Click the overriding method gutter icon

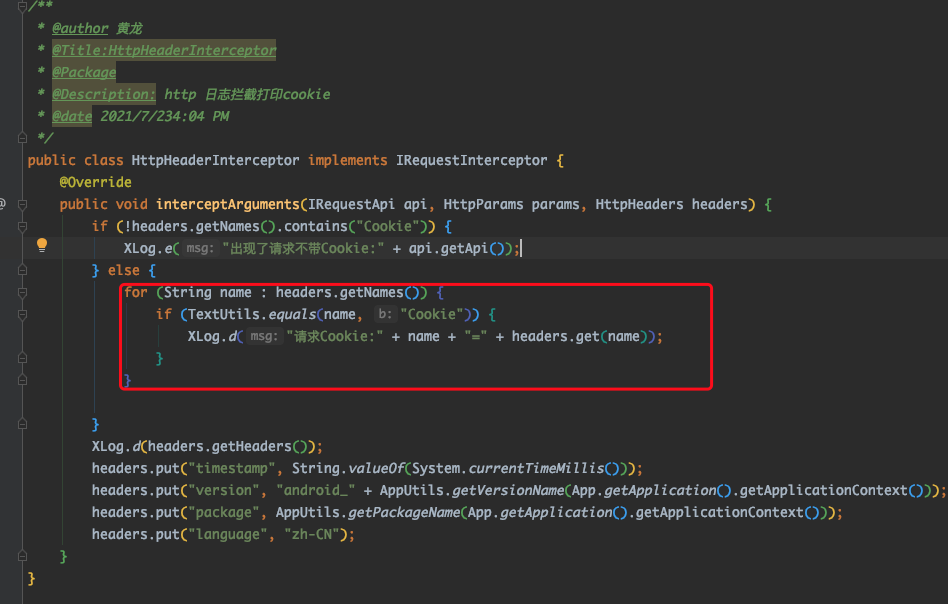point(3,204)
